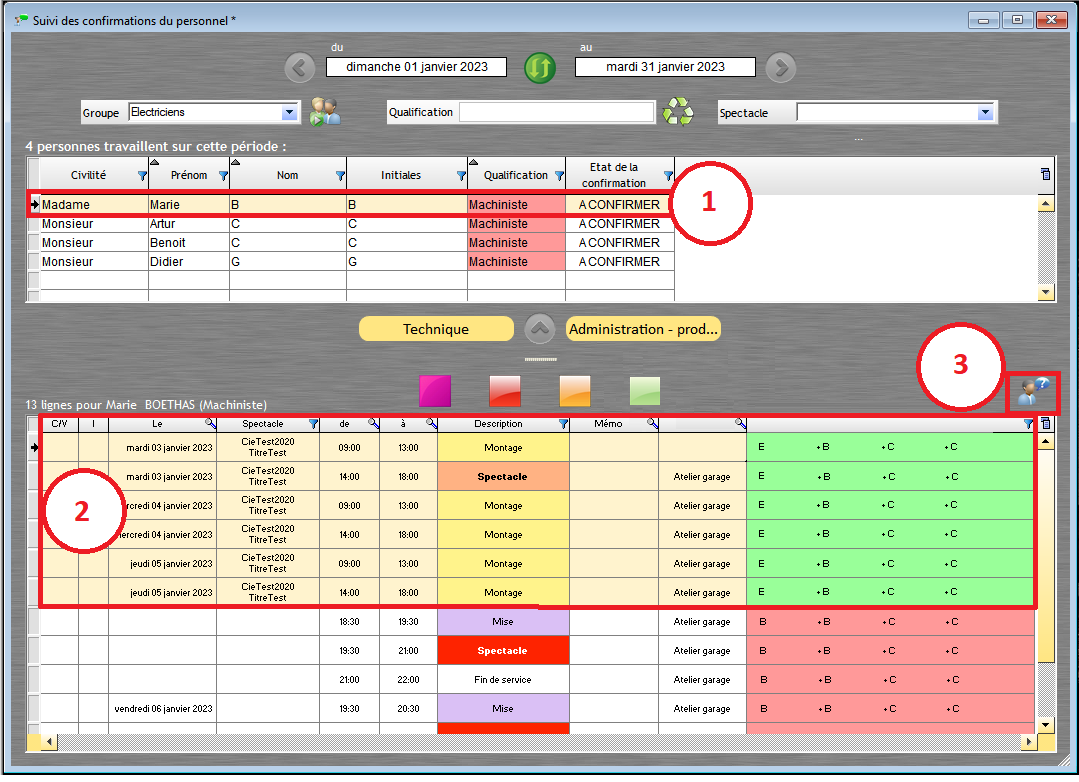Filter the Prénom column
Image resolution: width=1079 pixels, height=782 pixels.
click(x=223, y=176)
